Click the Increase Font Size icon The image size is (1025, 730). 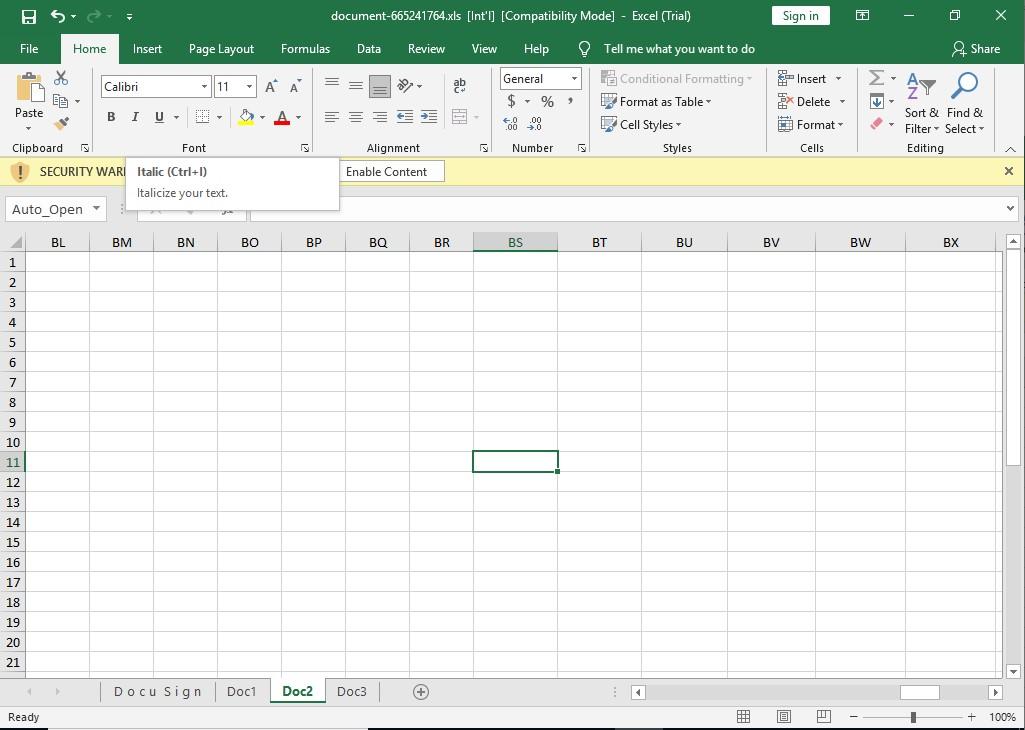(271, 87)
